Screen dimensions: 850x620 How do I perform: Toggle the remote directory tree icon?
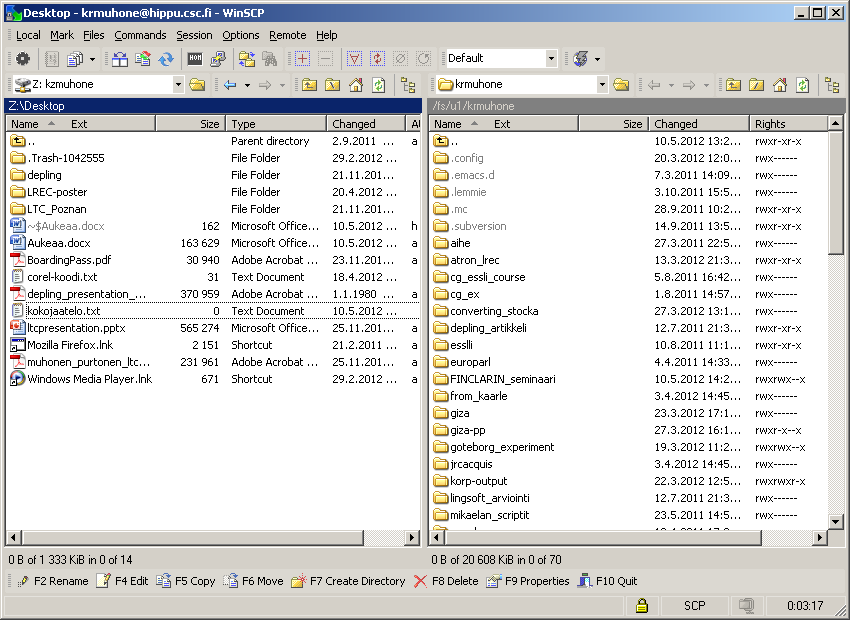point(832,85)
